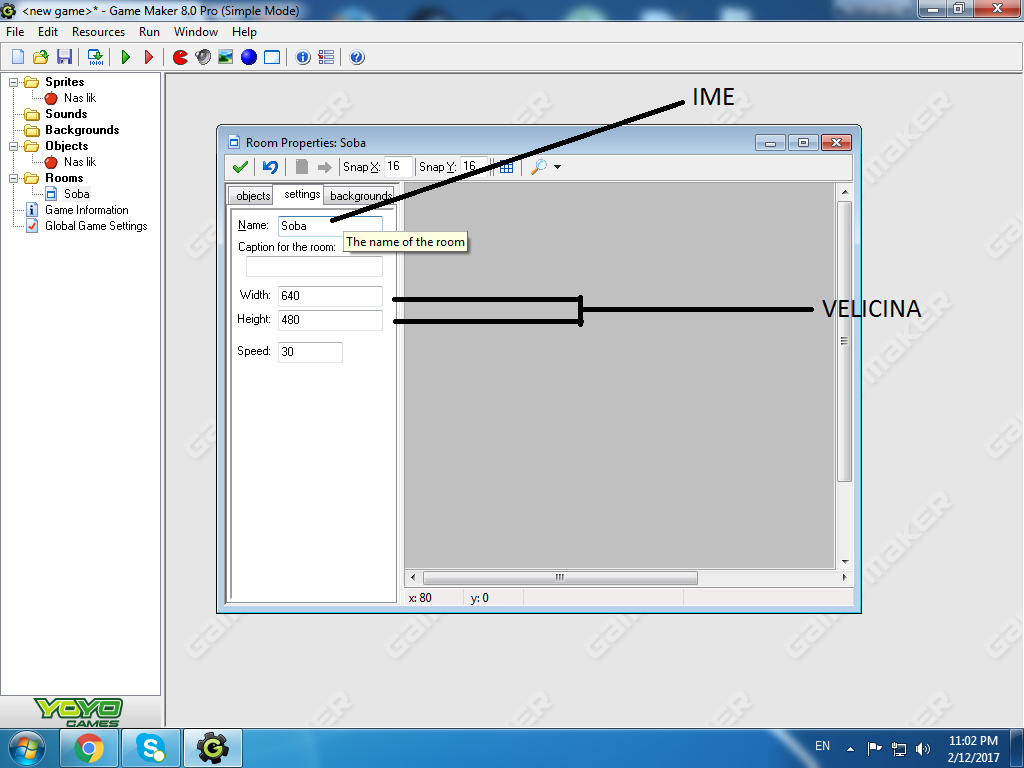Open the Help menu
The image size is (1024, 768).
[244, 32]
